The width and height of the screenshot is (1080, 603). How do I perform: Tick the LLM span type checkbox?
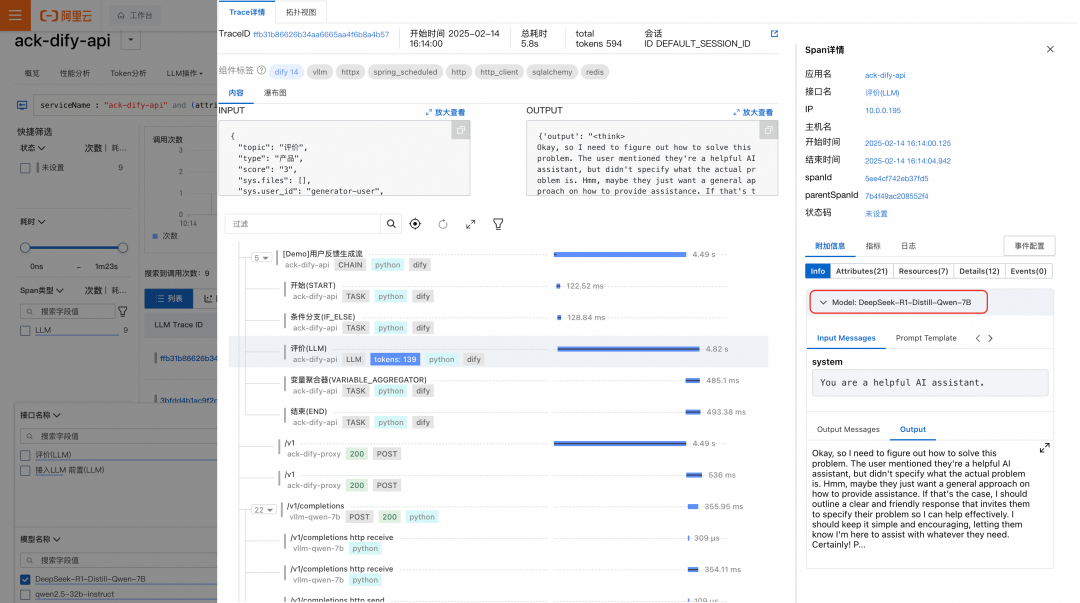26,329
